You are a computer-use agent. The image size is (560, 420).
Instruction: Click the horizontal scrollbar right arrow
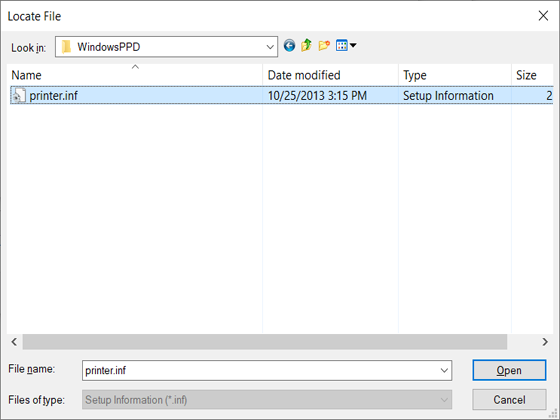click(545, 342)
